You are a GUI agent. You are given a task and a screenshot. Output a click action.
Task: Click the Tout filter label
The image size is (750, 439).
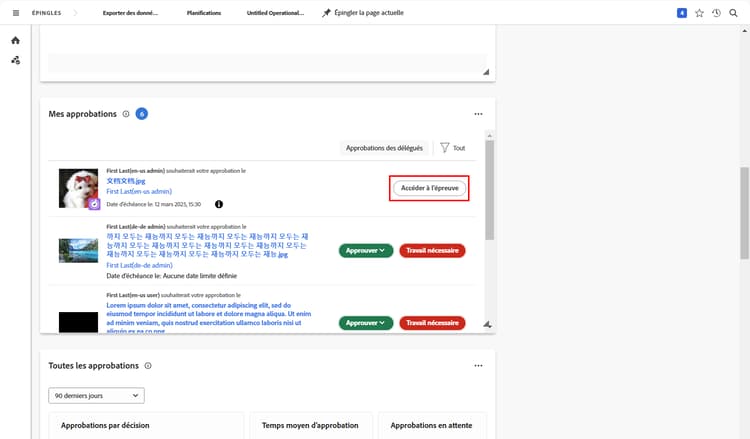(459, 148)
